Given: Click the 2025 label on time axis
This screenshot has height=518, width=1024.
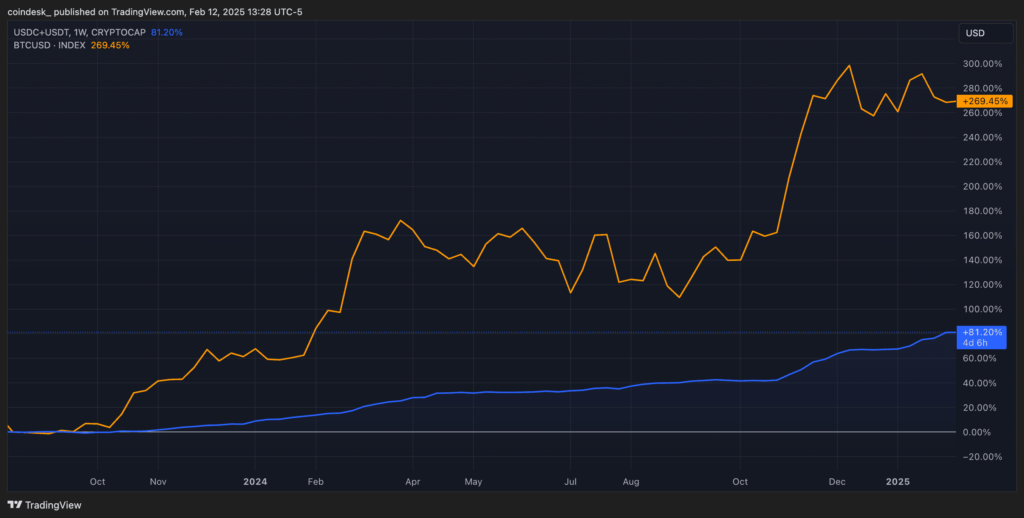Looking at the screenshot, I should click(x=898, y=481).
